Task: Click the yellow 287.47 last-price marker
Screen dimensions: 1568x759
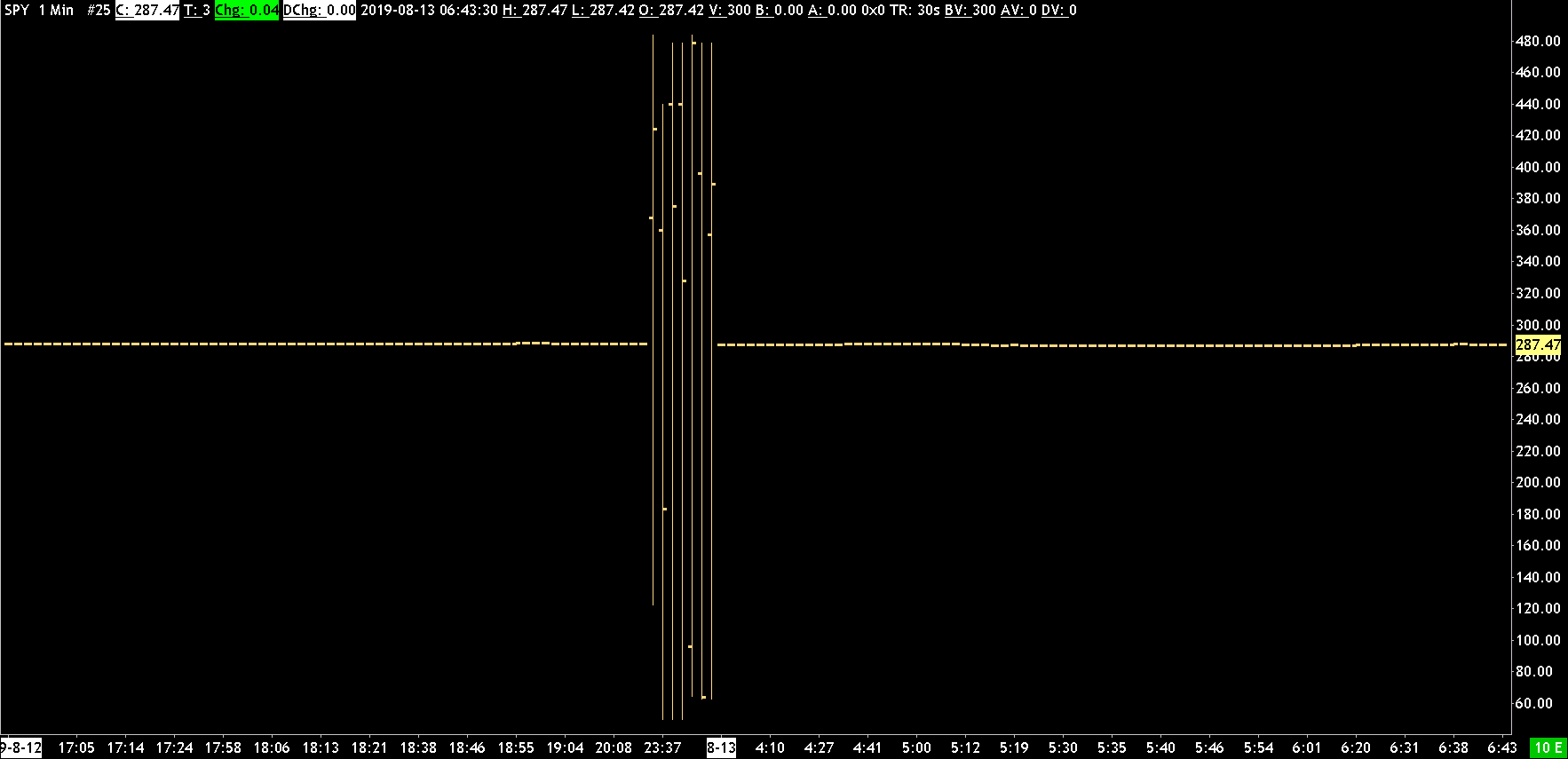Action: point(1538,344)
